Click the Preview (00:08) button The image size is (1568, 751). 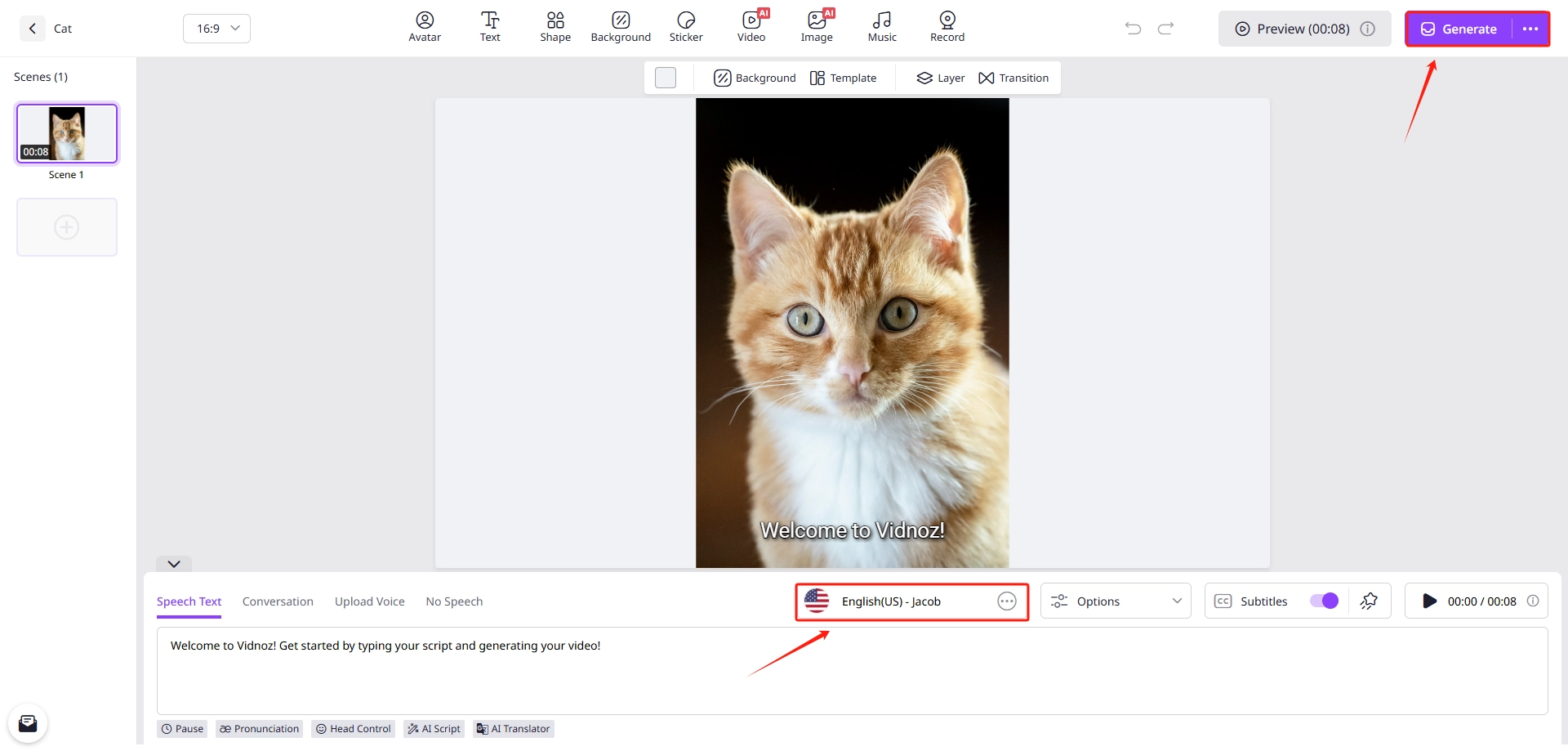pyautogui.click(x=1294, y=29)
